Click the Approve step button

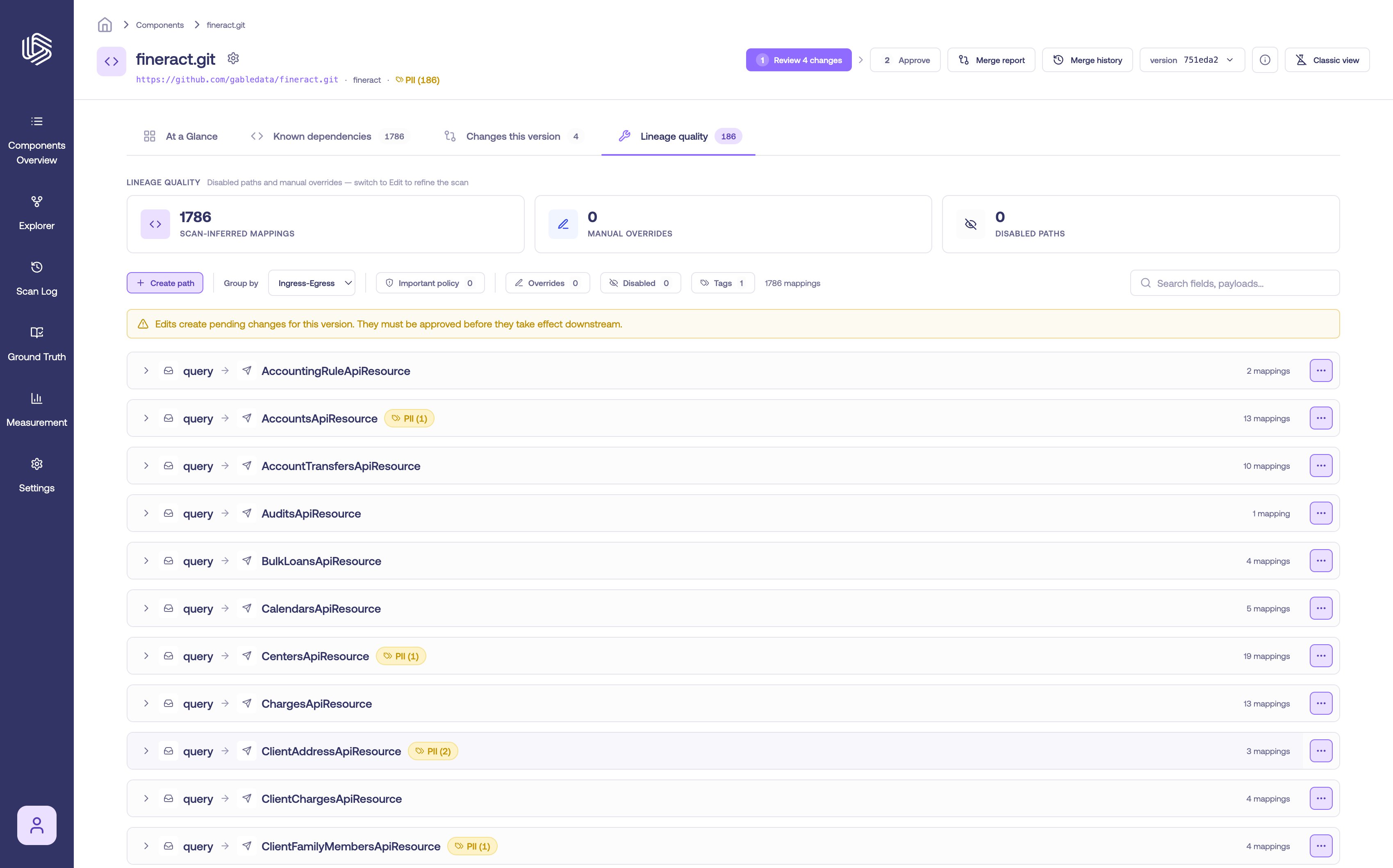tap(905, 60)
